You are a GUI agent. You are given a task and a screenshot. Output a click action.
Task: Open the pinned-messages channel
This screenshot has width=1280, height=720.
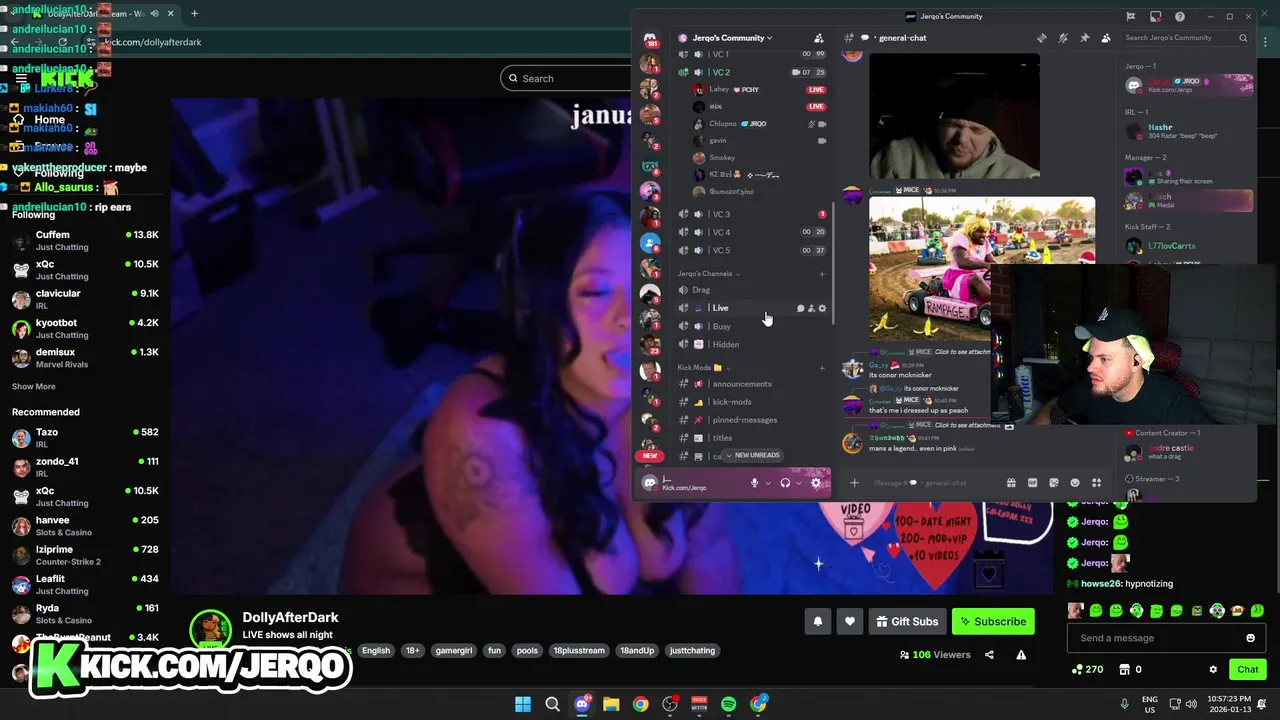752,420
